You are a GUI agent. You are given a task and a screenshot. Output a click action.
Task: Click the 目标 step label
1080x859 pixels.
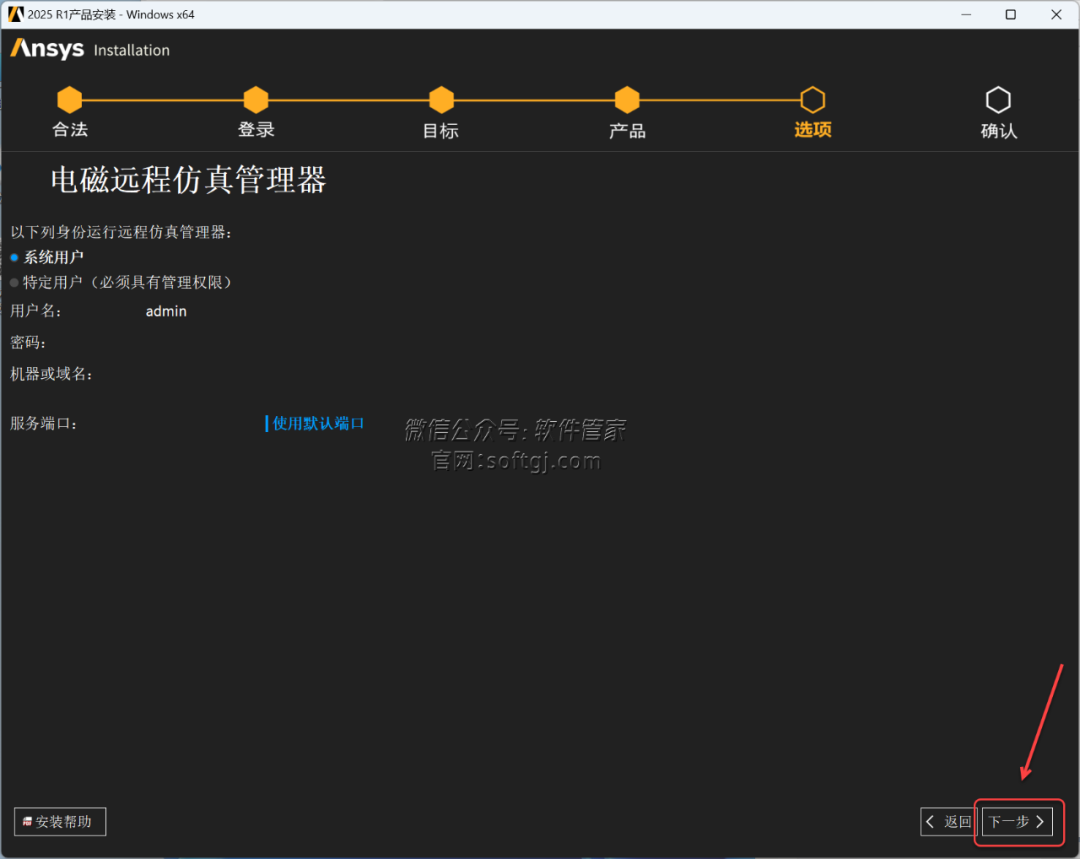coord(441,130)
